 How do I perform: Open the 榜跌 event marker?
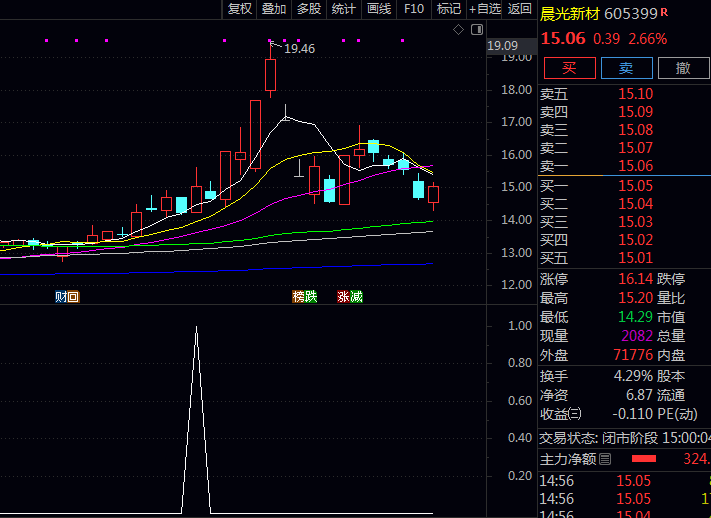tap(304, 297)
